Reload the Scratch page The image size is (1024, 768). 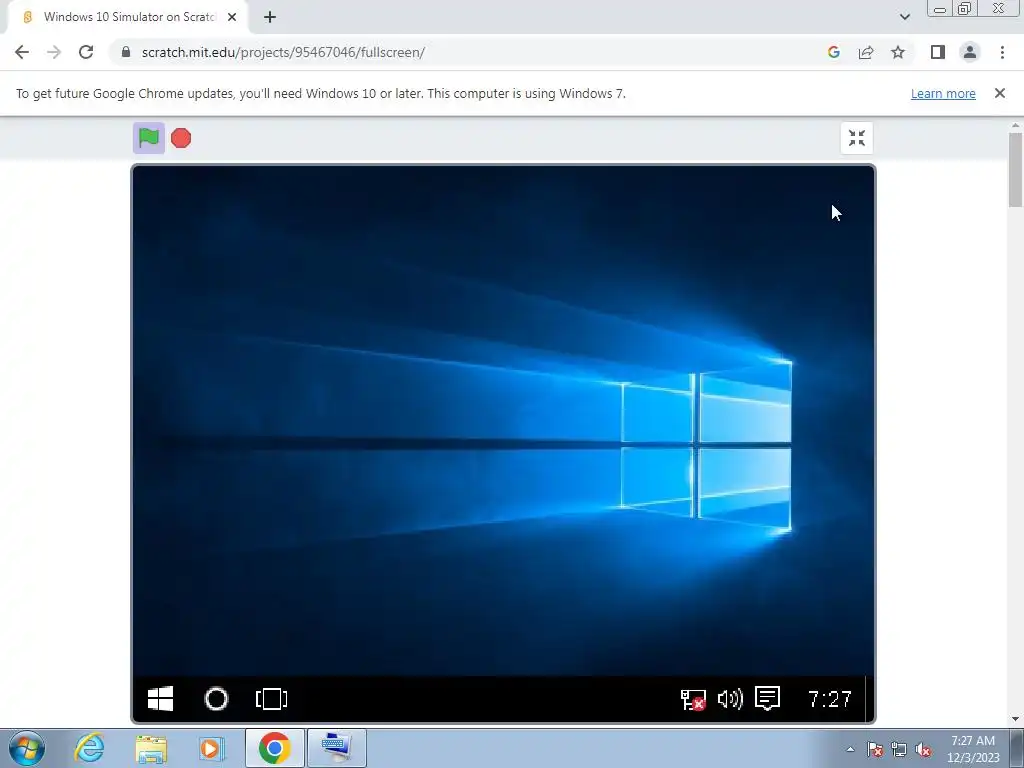tap(86, 52)
